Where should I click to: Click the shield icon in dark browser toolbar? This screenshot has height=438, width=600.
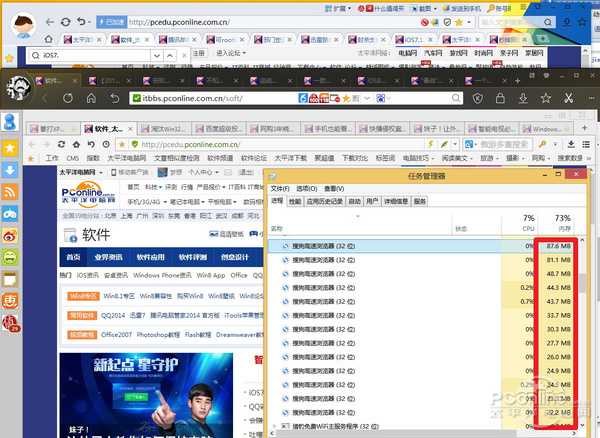click(x=476, y=98)
